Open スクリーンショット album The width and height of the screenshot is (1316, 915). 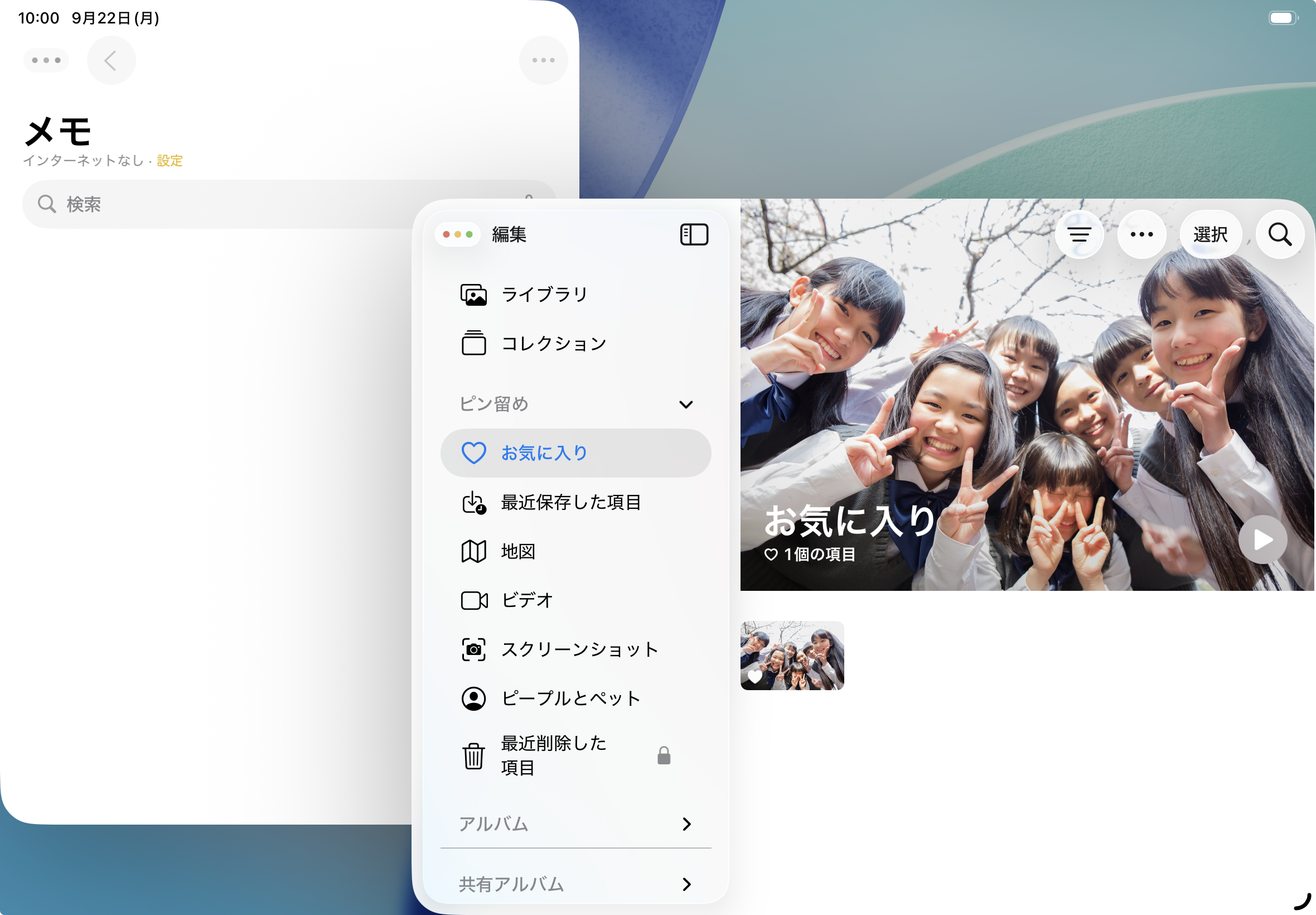tap(579, 649)
